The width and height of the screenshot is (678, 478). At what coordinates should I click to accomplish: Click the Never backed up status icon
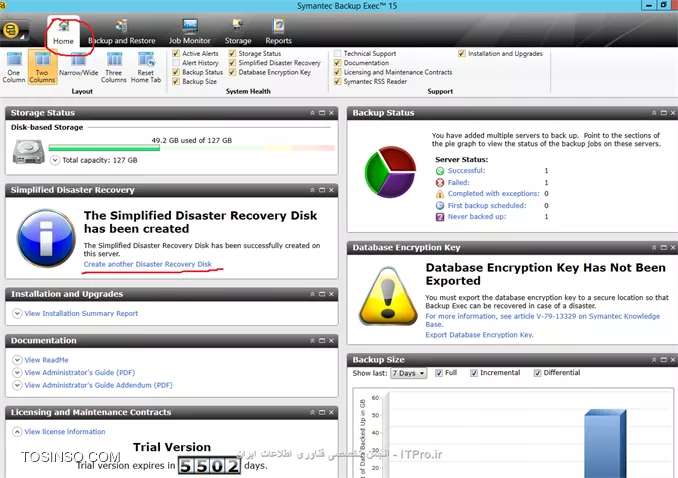[440, 217]
